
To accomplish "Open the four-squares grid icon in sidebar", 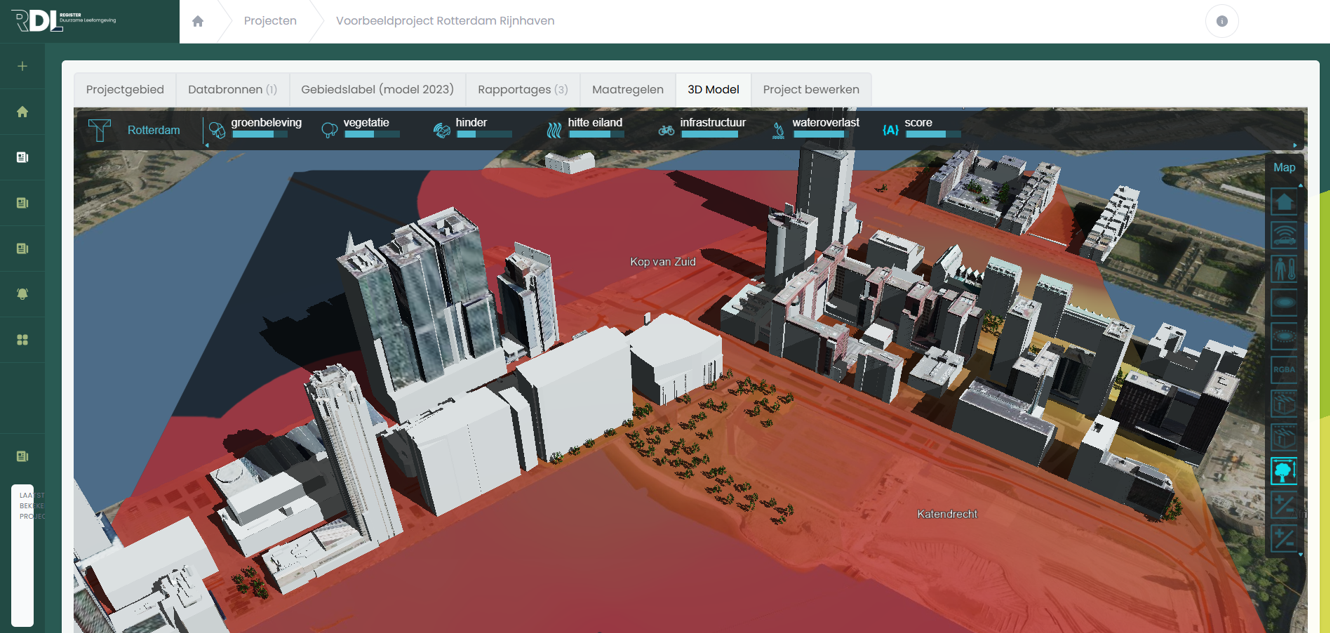I will [22, 340].
